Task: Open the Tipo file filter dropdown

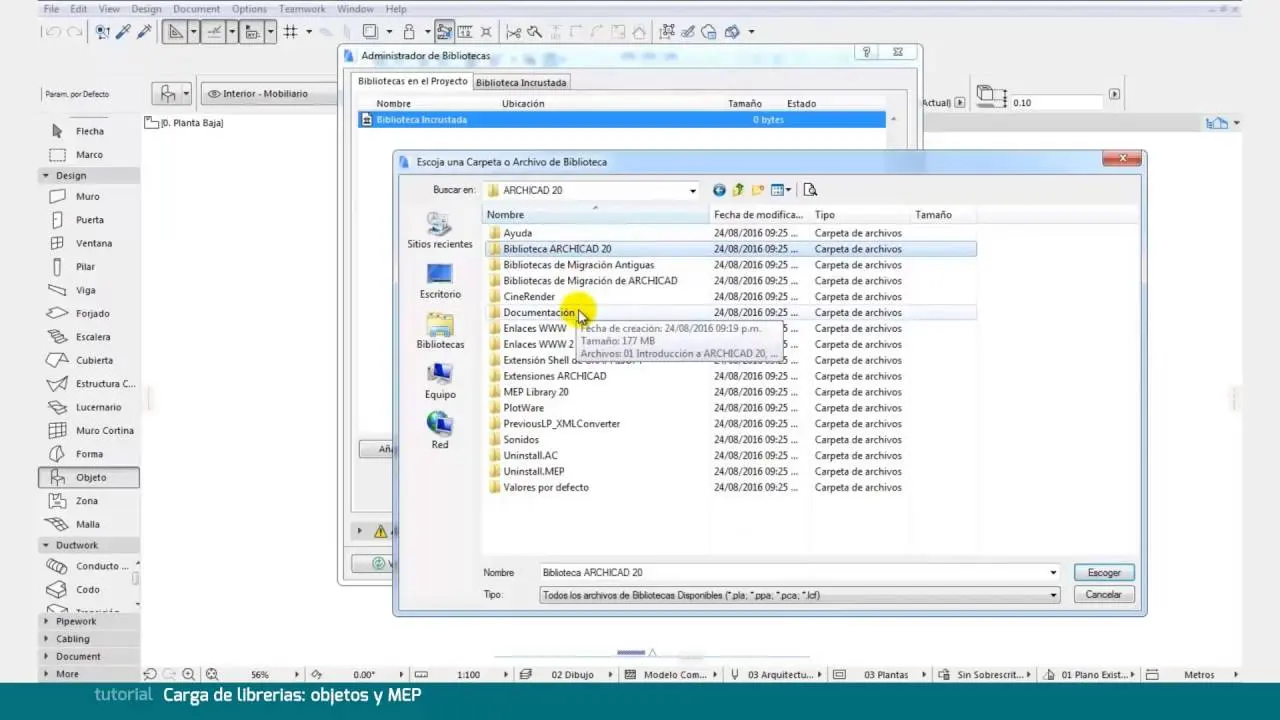Action: click(1053, 595)
